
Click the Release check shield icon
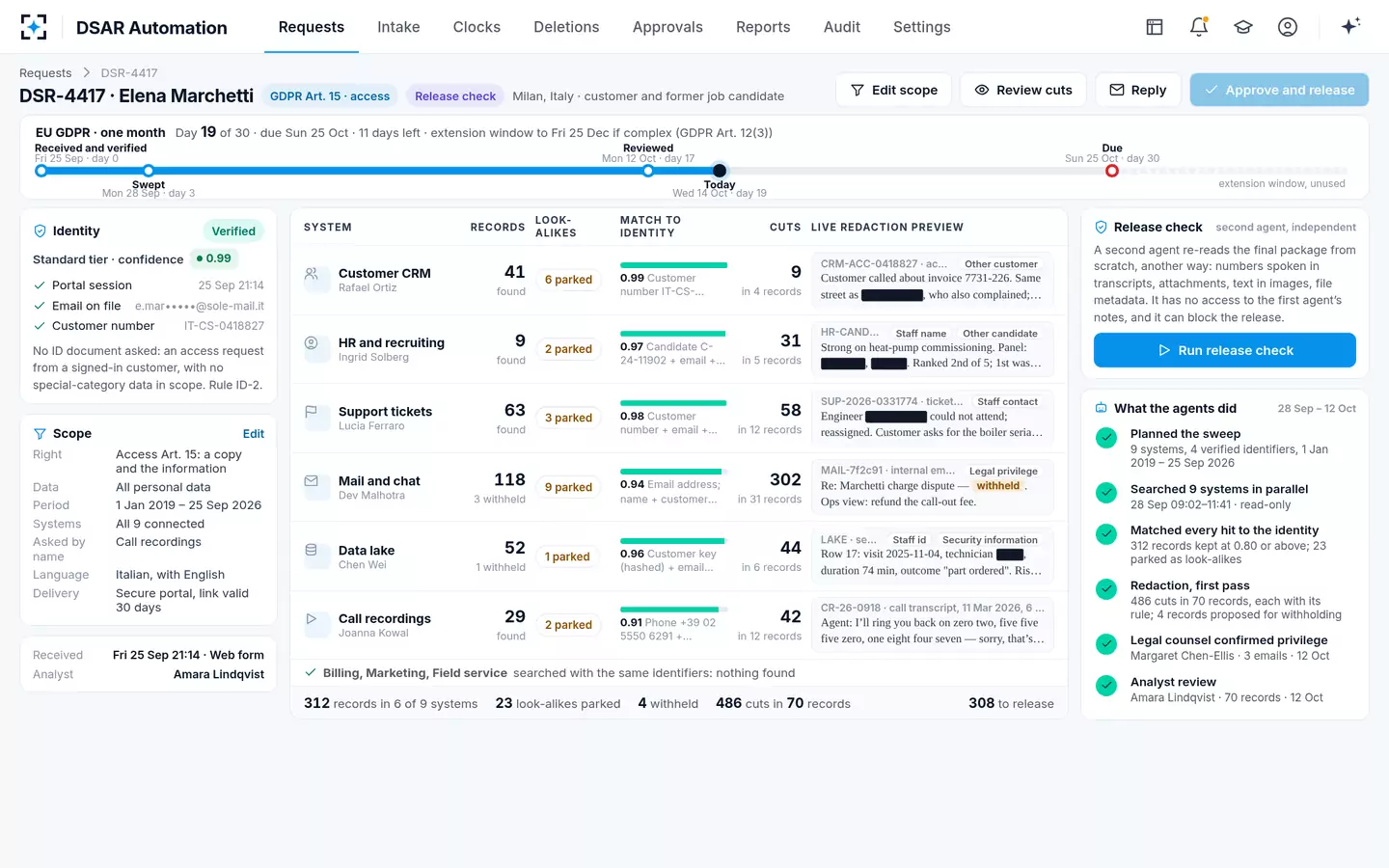[1101, 228]
